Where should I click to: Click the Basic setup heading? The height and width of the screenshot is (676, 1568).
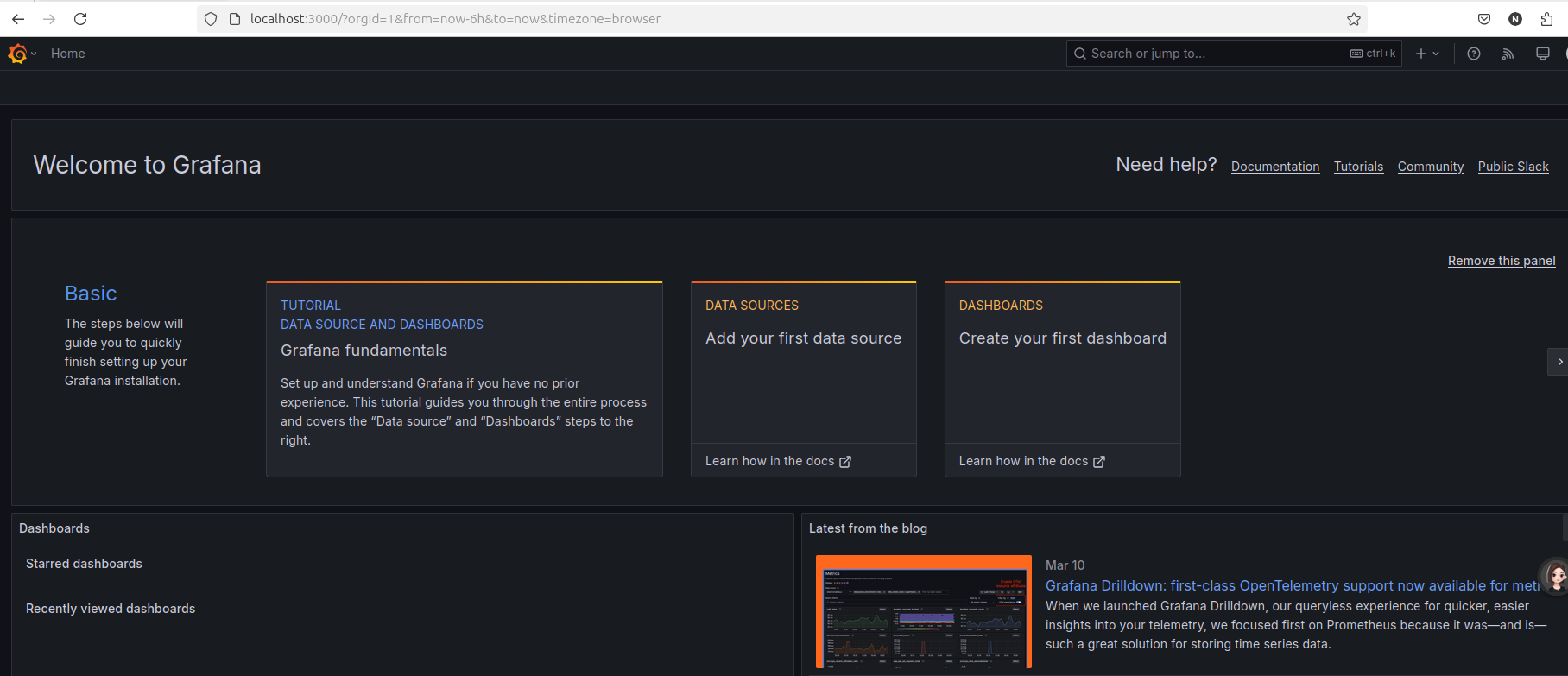pos(91,294)
